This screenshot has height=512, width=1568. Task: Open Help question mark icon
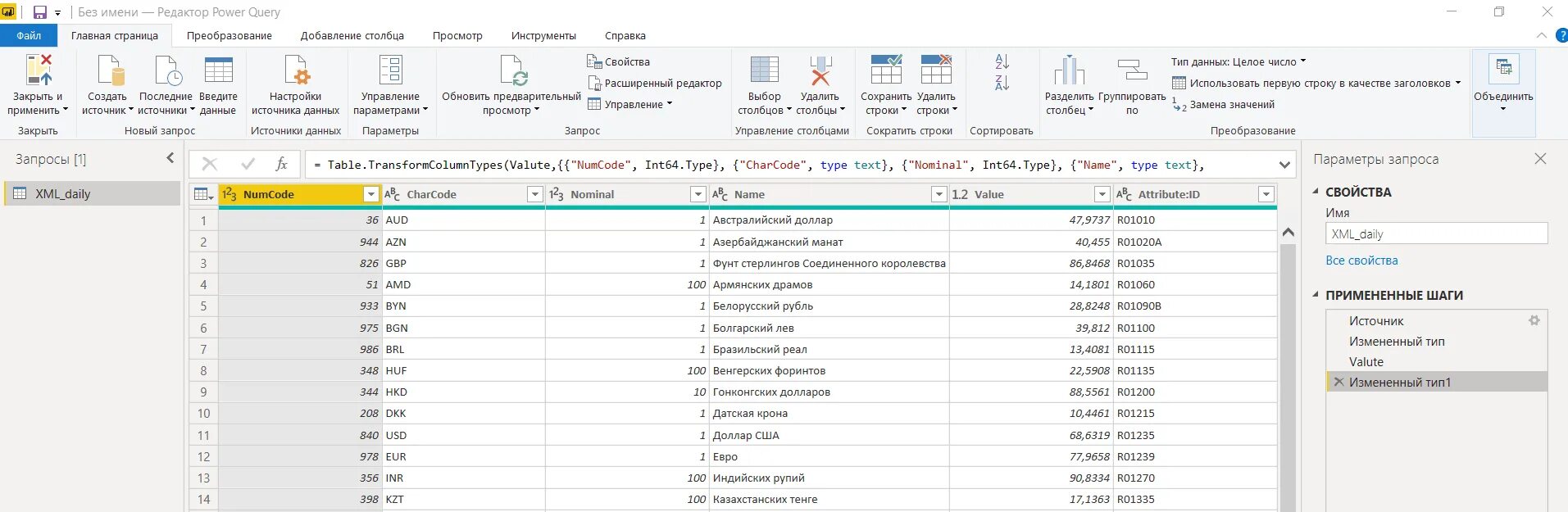coord(1561,35)
